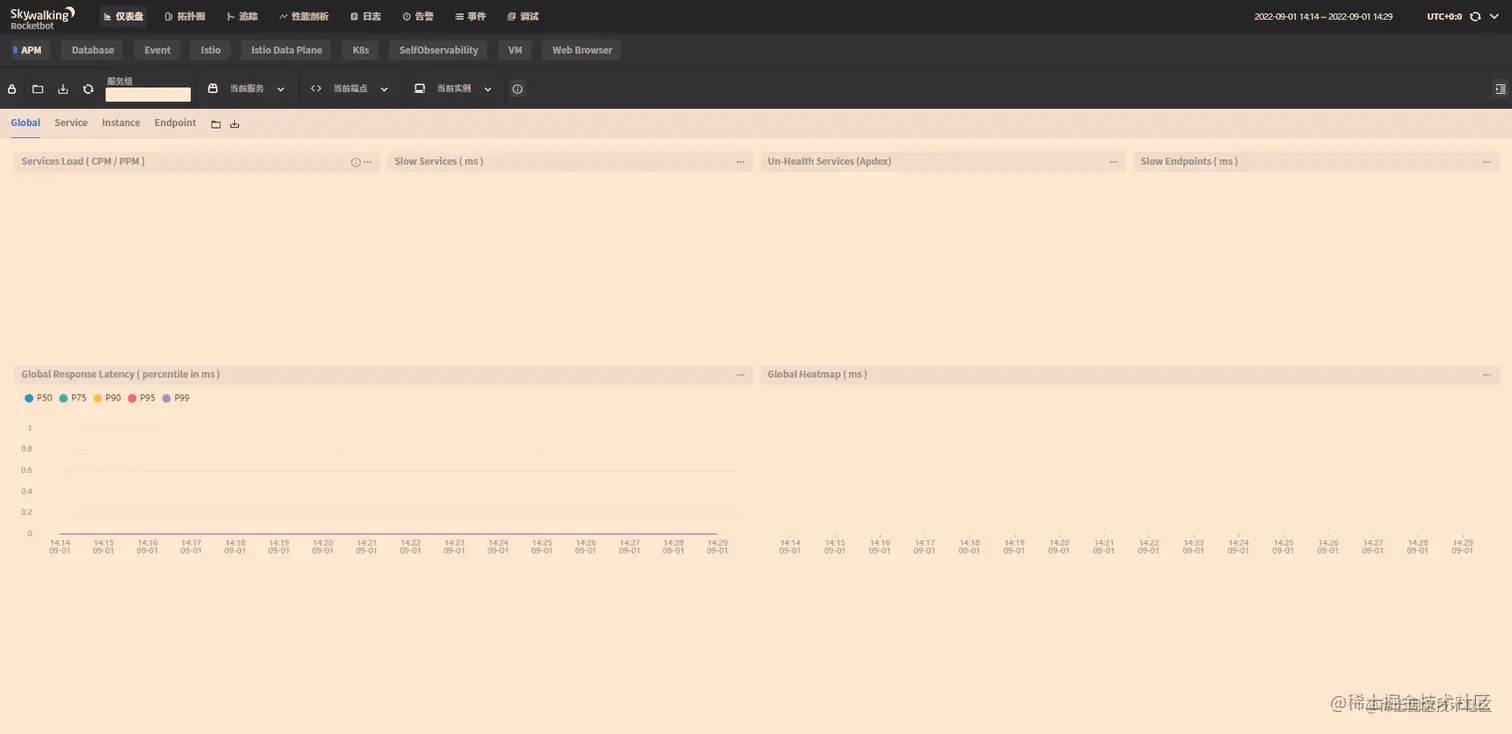The image size is (1512, 734).
Task: Click into the 服务组 service group field
Action: tap(148, 95)
